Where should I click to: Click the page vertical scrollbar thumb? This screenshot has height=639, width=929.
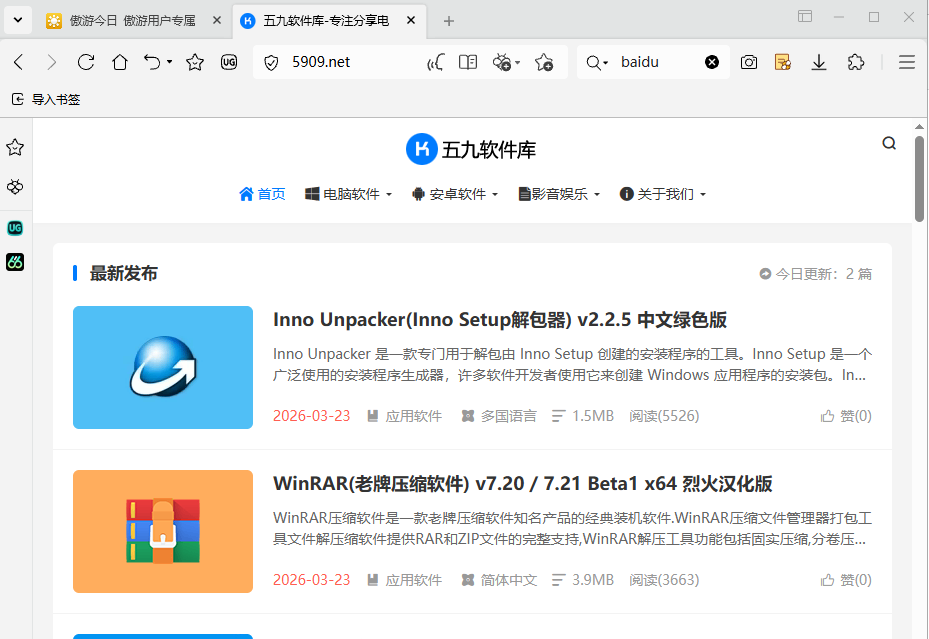click(919, 178)
